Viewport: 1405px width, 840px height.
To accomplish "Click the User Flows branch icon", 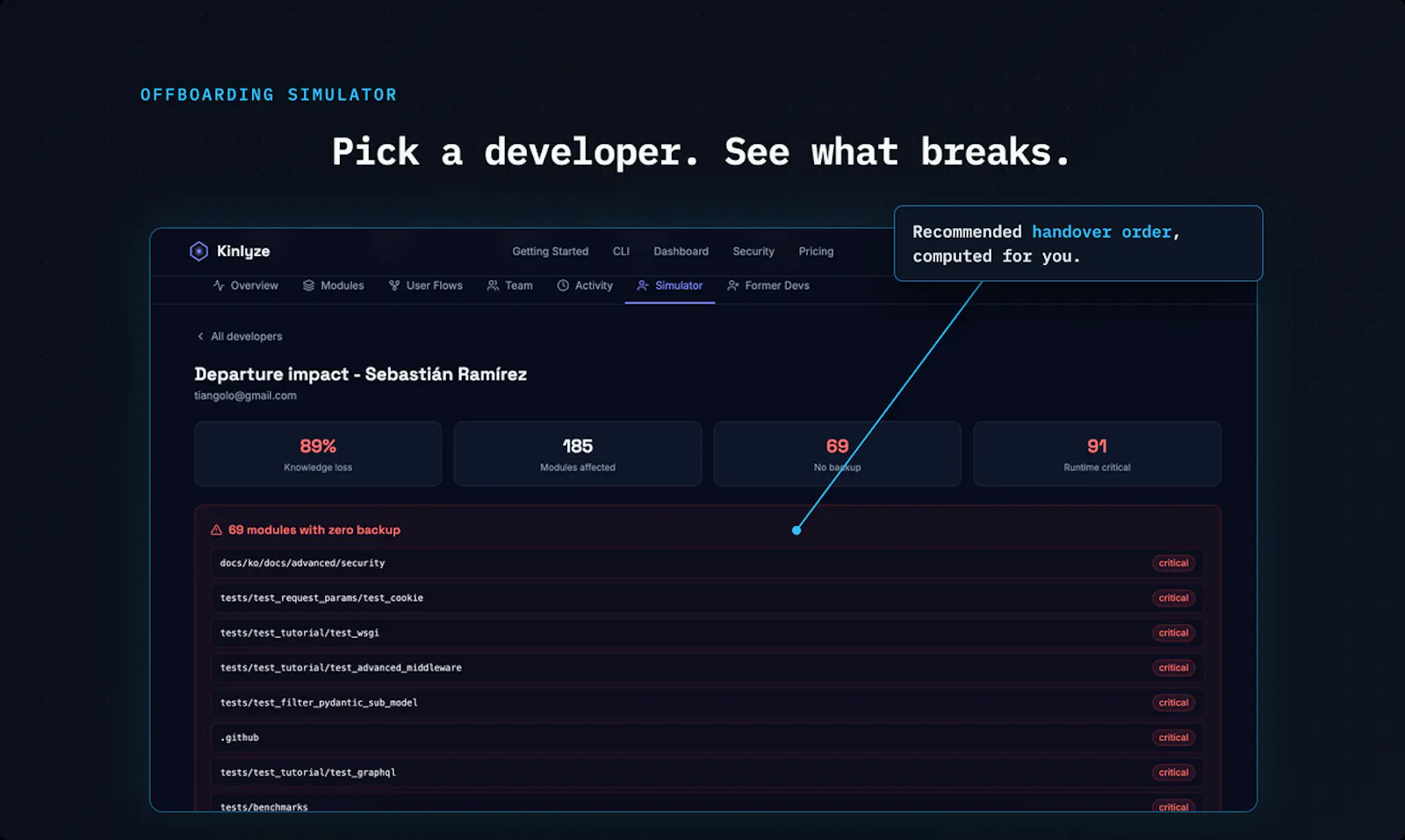I will 394,285.
